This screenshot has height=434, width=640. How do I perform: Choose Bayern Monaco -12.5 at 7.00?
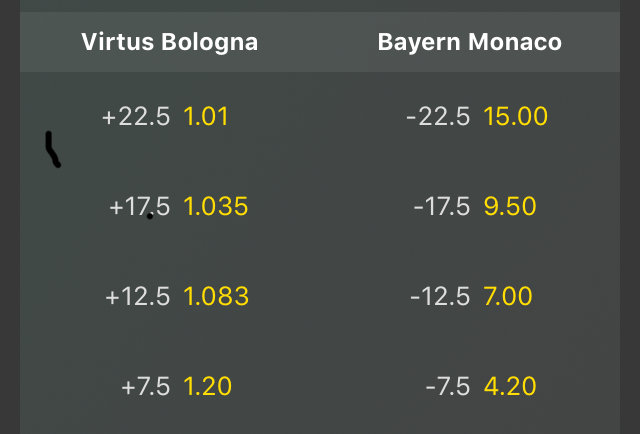(470, 296)
